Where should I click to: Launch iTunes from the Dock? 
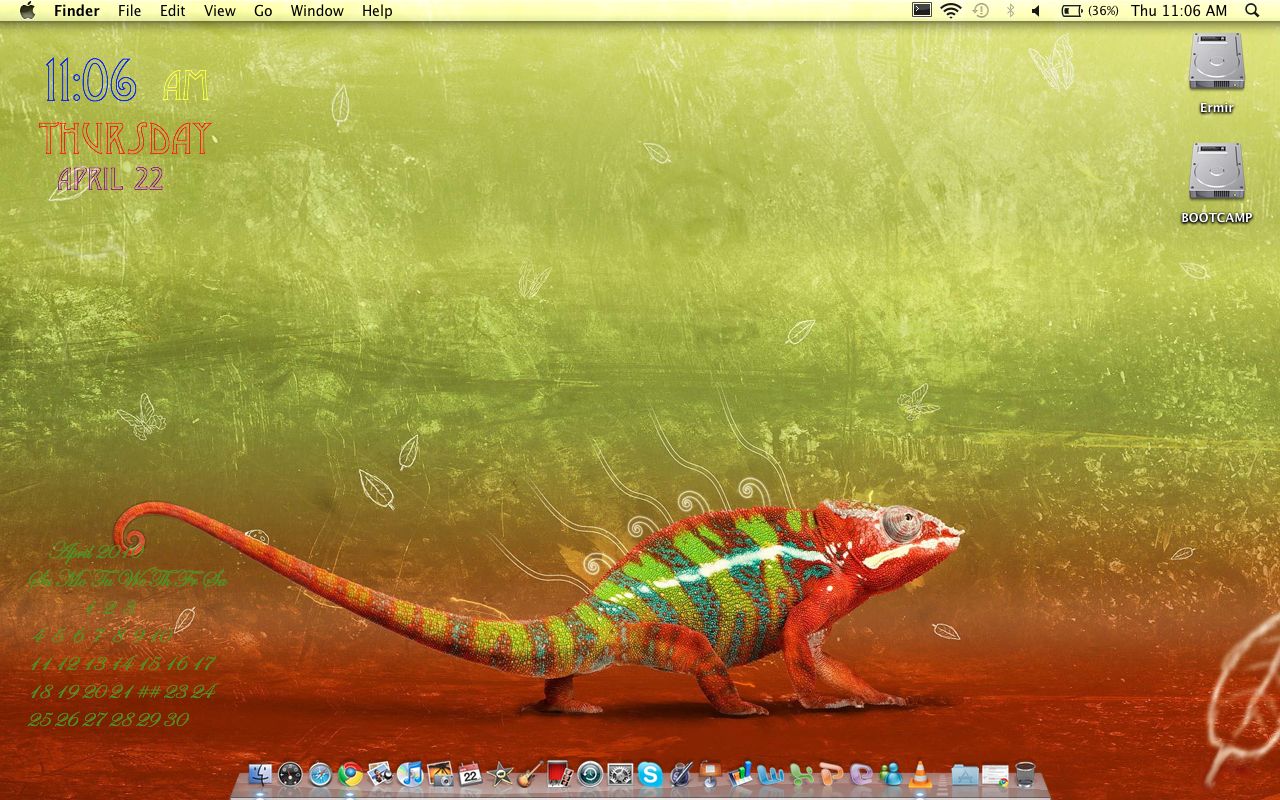[x=410, y=774]
